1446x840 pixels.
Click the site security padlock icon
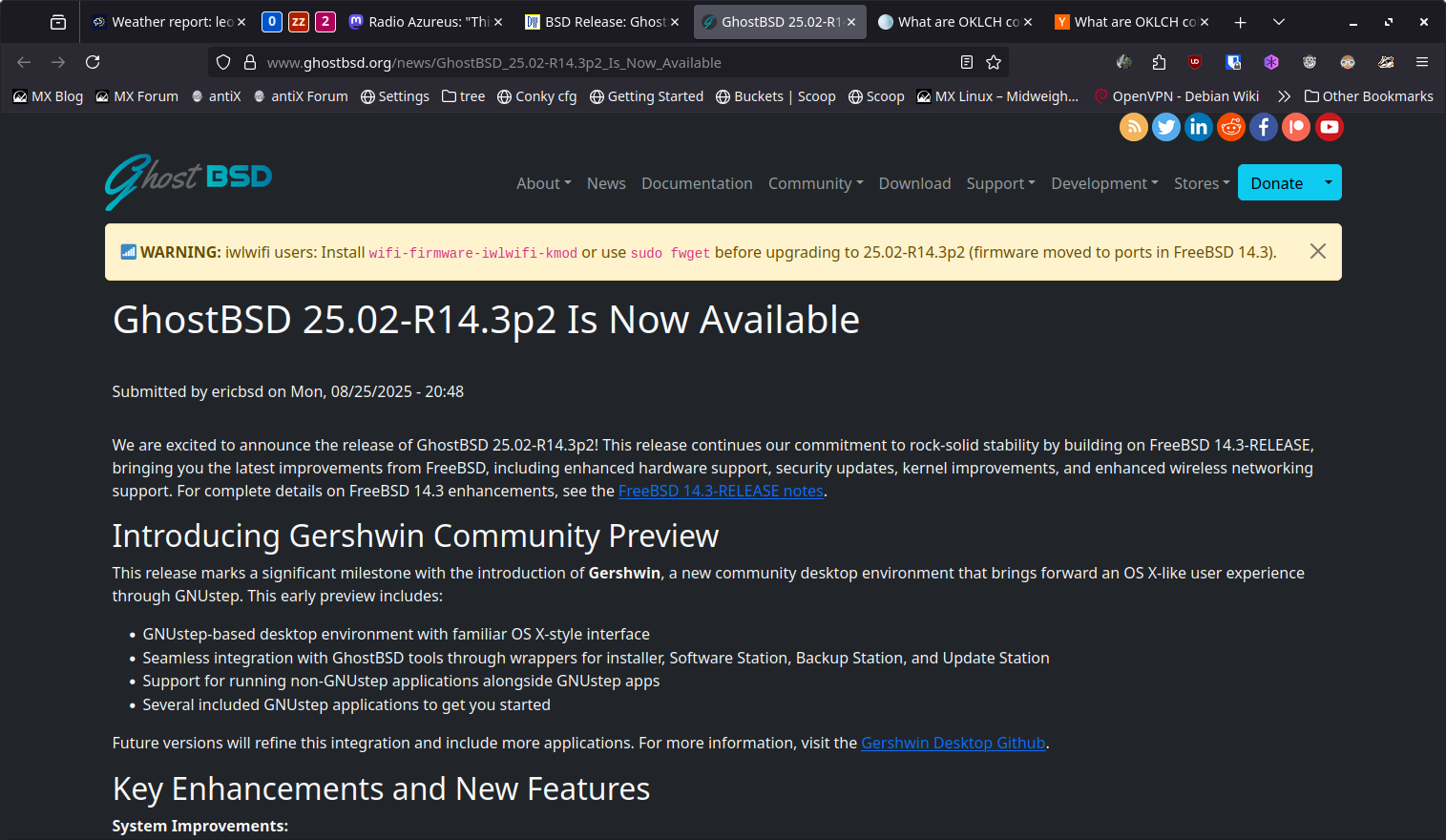coord(250,62)
